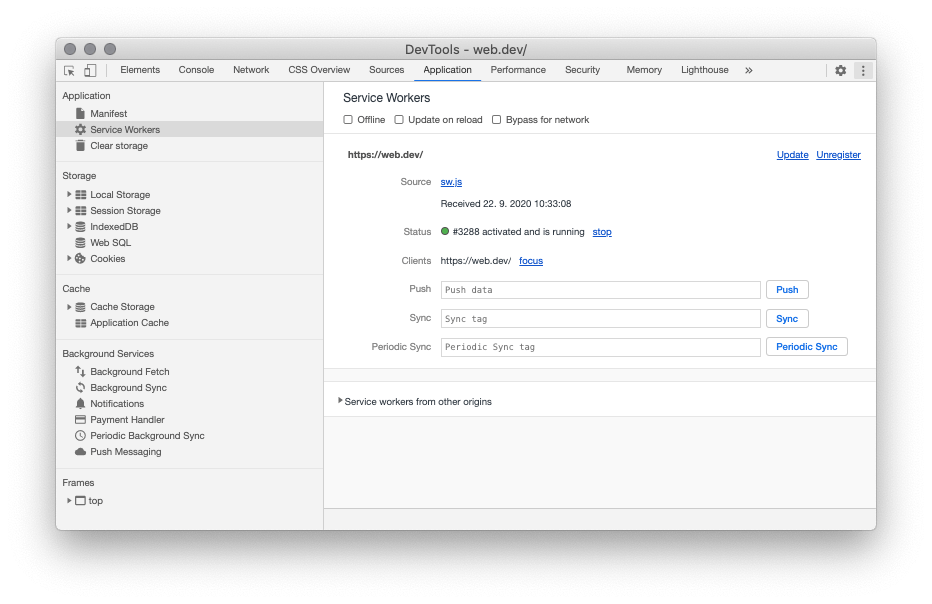Click the Periodic Background Sync clock icon
Image resolution: width=932 pixels, height=604 pixels.
pos(80,435)
